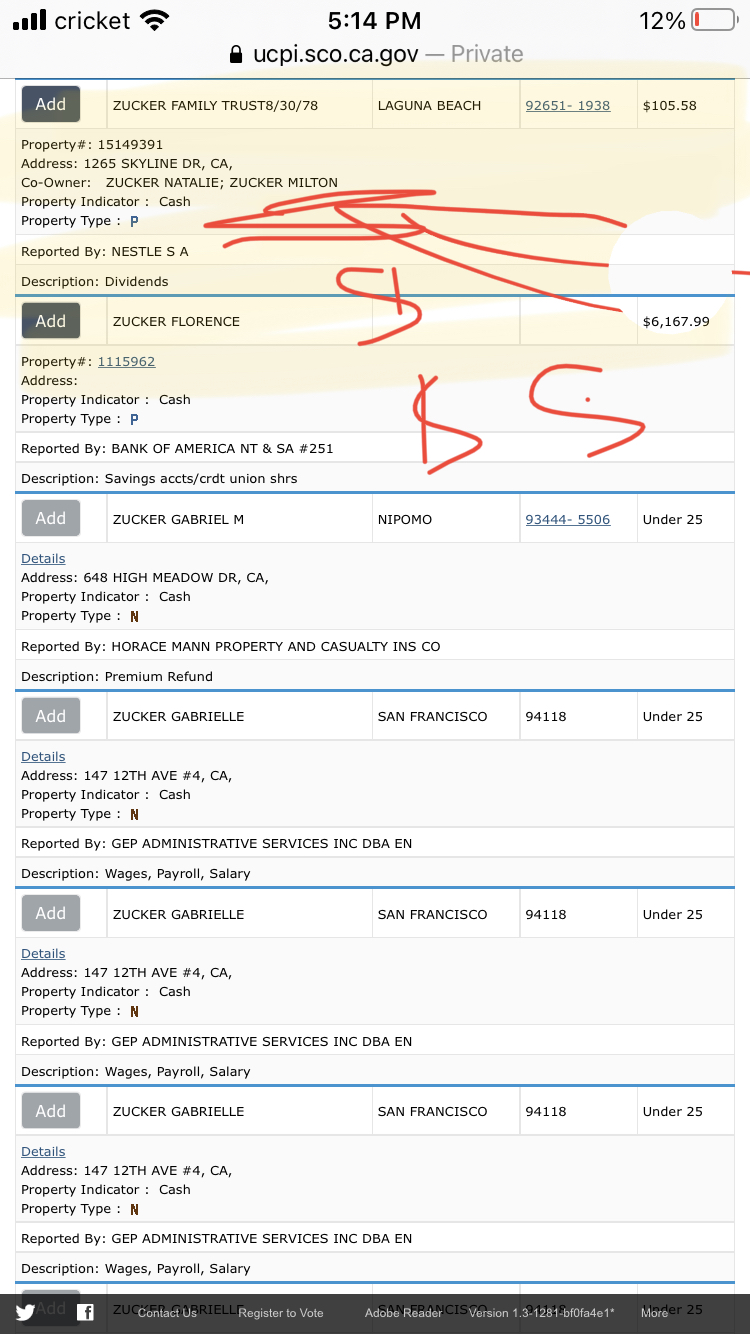Select Co-Owner ZUCKER NATALIE; ZUCKER MILTON
Viewport: 750px width, 1334px height.
179,182
